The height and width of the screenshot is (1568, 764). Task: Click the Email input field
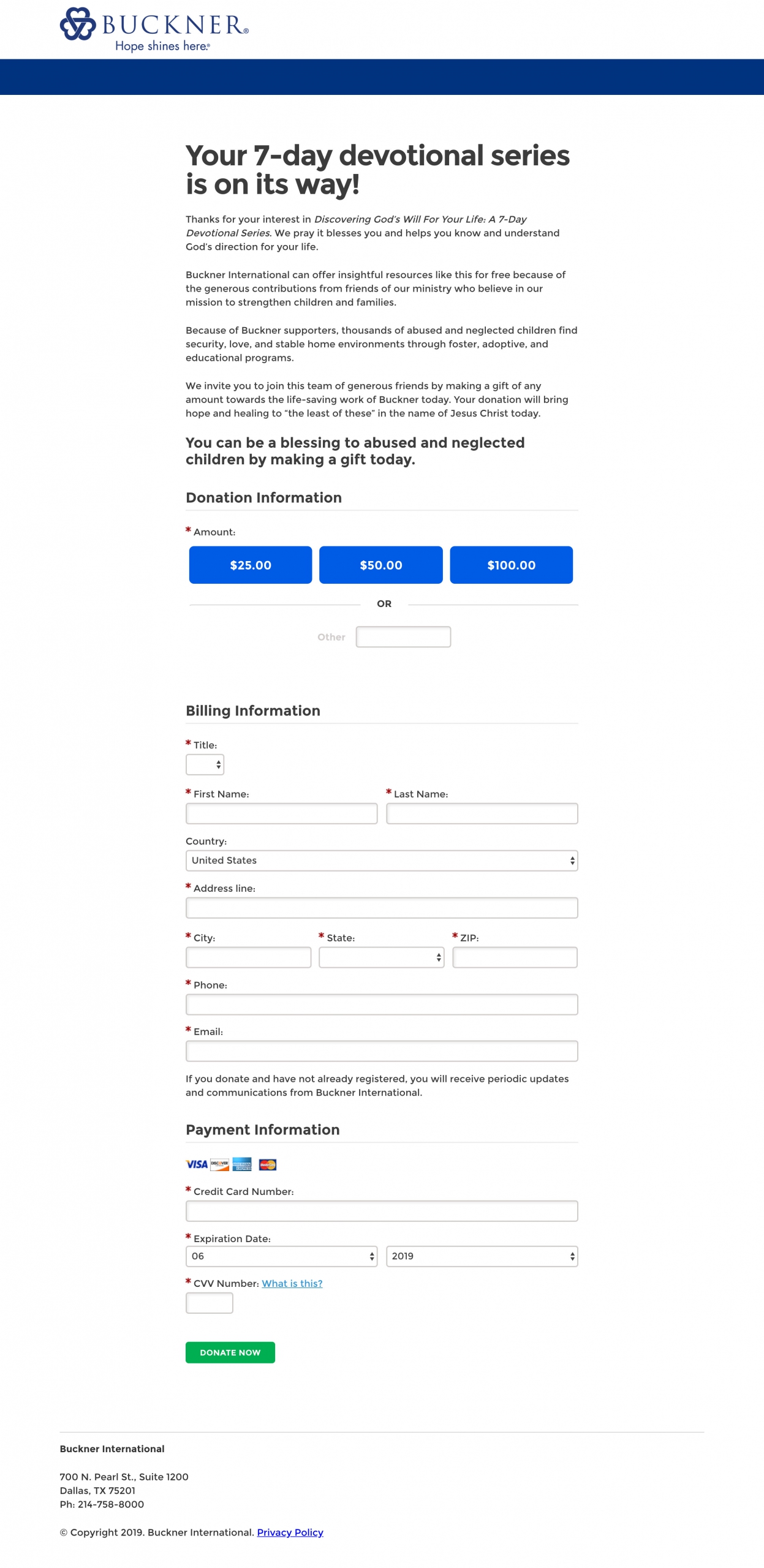[x=381, y=1051]
